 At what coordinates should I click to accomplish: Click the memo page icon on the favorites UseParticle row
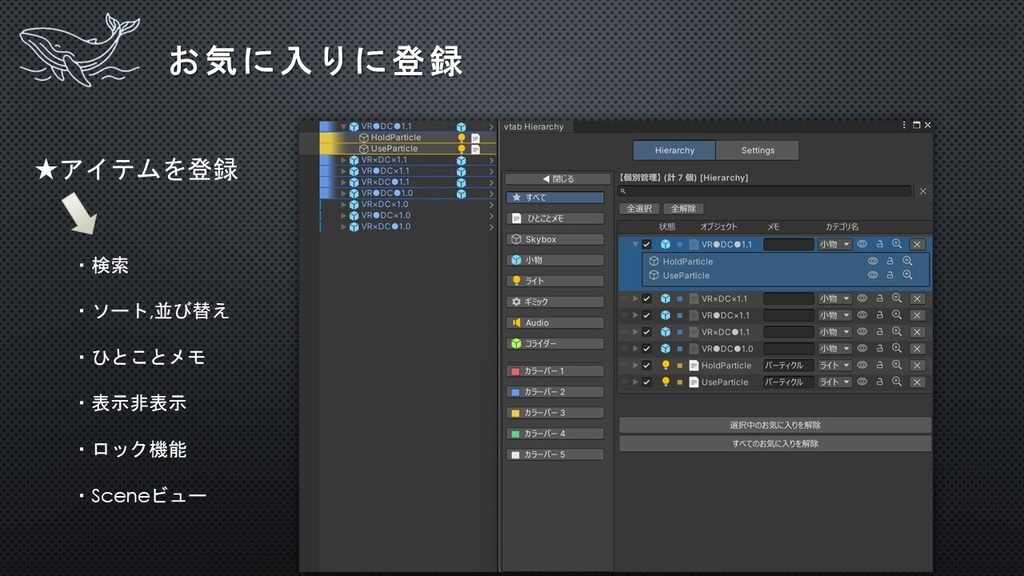pos(694,382)
